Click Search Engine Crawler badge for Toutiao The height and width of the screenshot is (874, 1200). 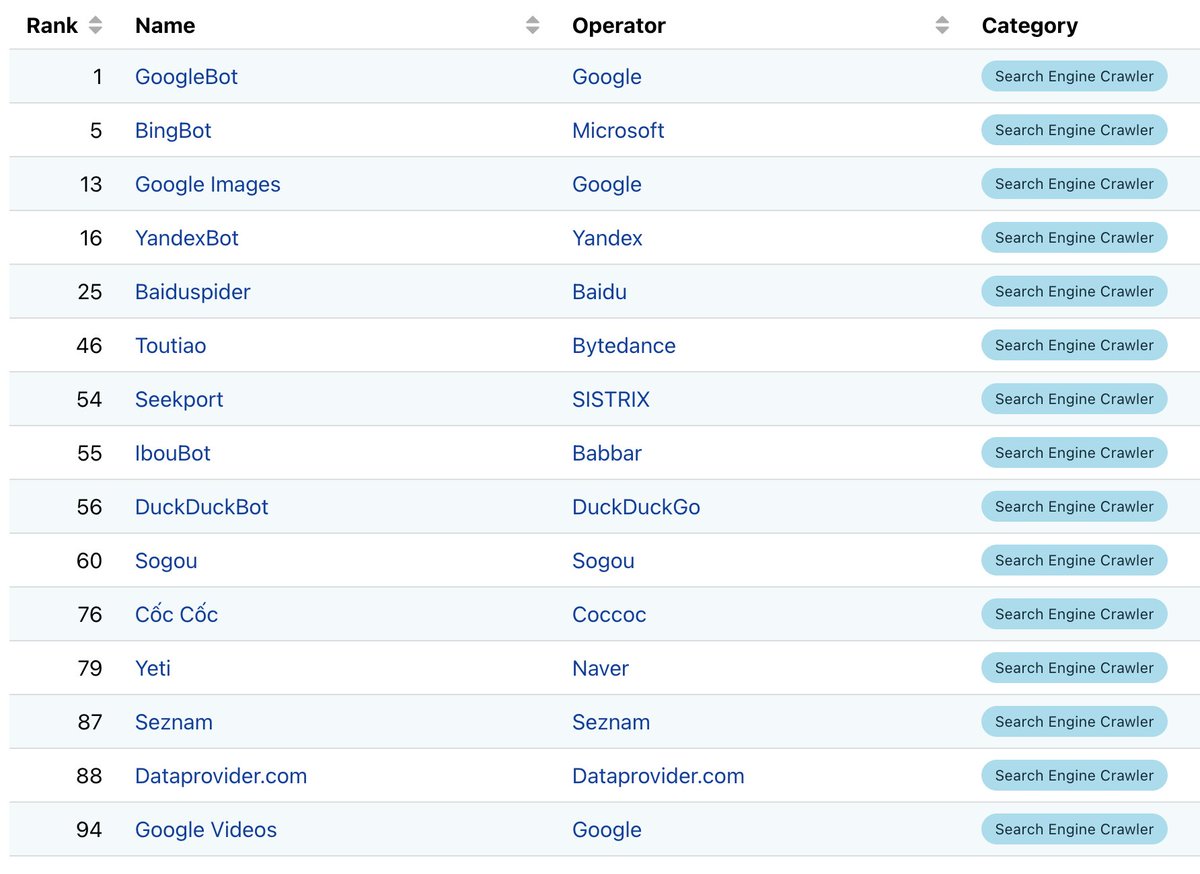(1074, 345)
